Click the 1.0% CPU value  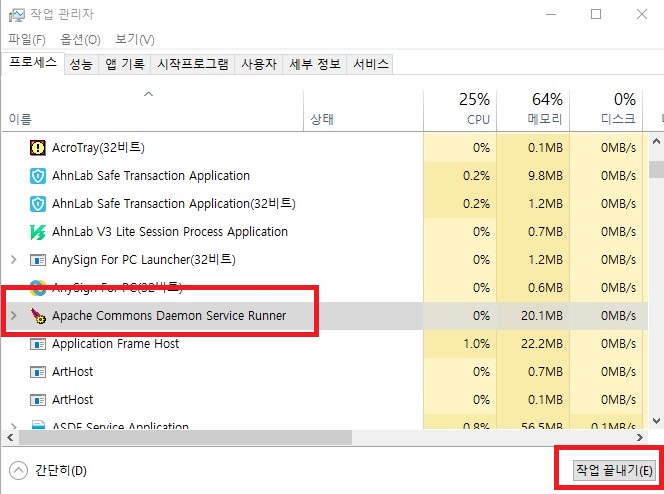pos(476,344)
